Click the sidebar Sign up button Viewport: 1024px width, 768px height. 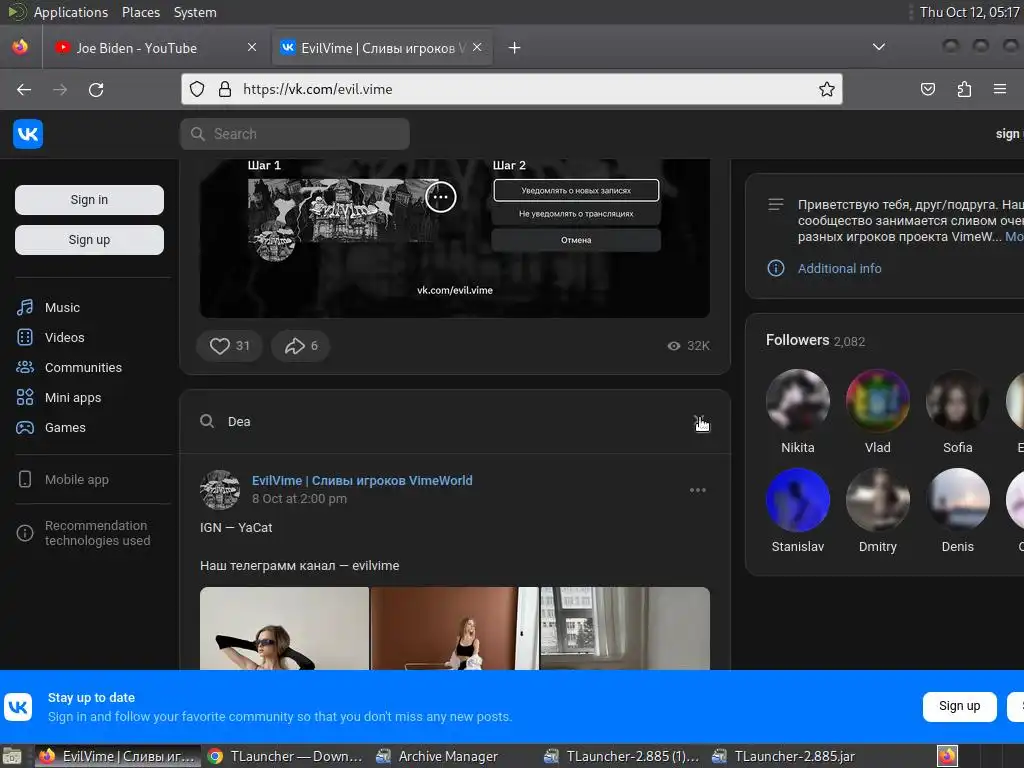(89, 240)
